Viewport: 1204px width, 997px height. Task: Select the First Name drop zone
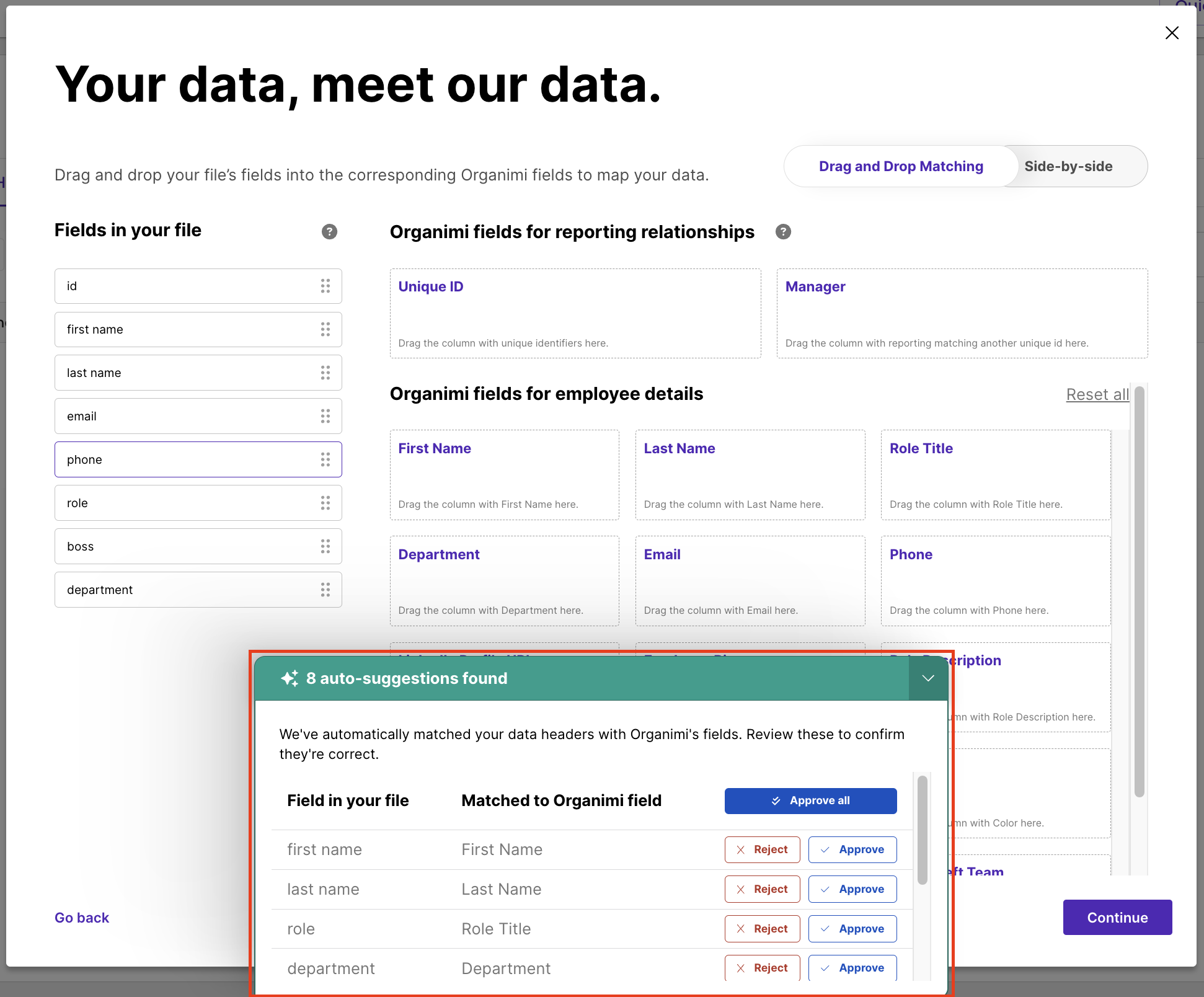pyautogui.click(x=504, y=475)
